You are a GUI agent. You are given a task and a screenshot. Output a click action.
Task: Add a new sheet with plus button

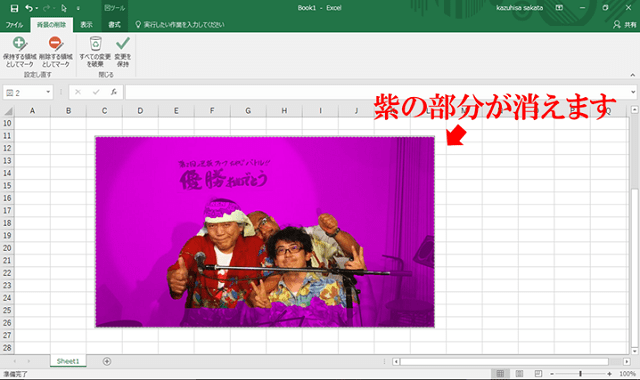[107, 361]
